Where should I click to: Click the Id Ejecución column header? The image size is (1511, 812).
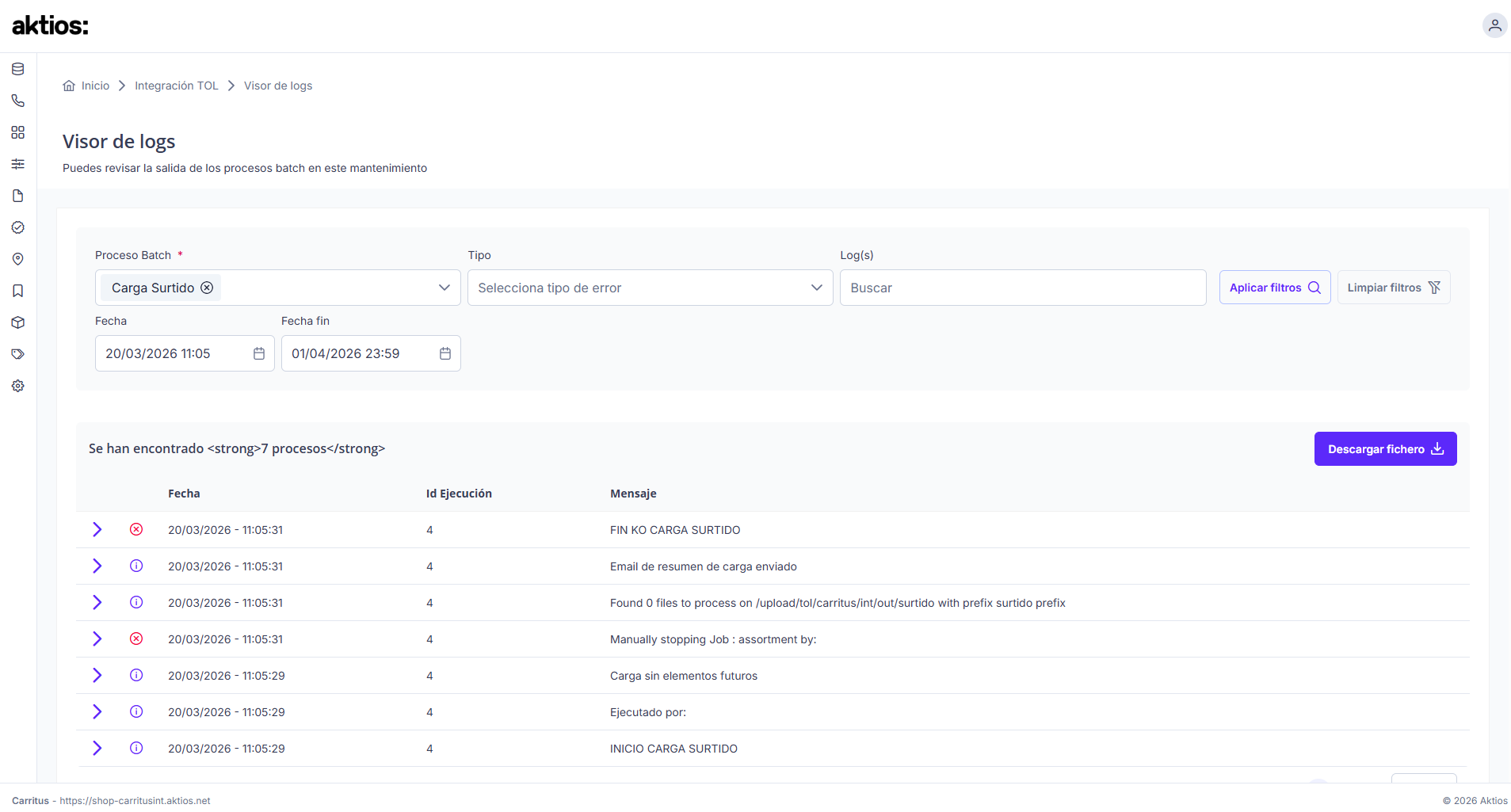(x=459, y=494)
